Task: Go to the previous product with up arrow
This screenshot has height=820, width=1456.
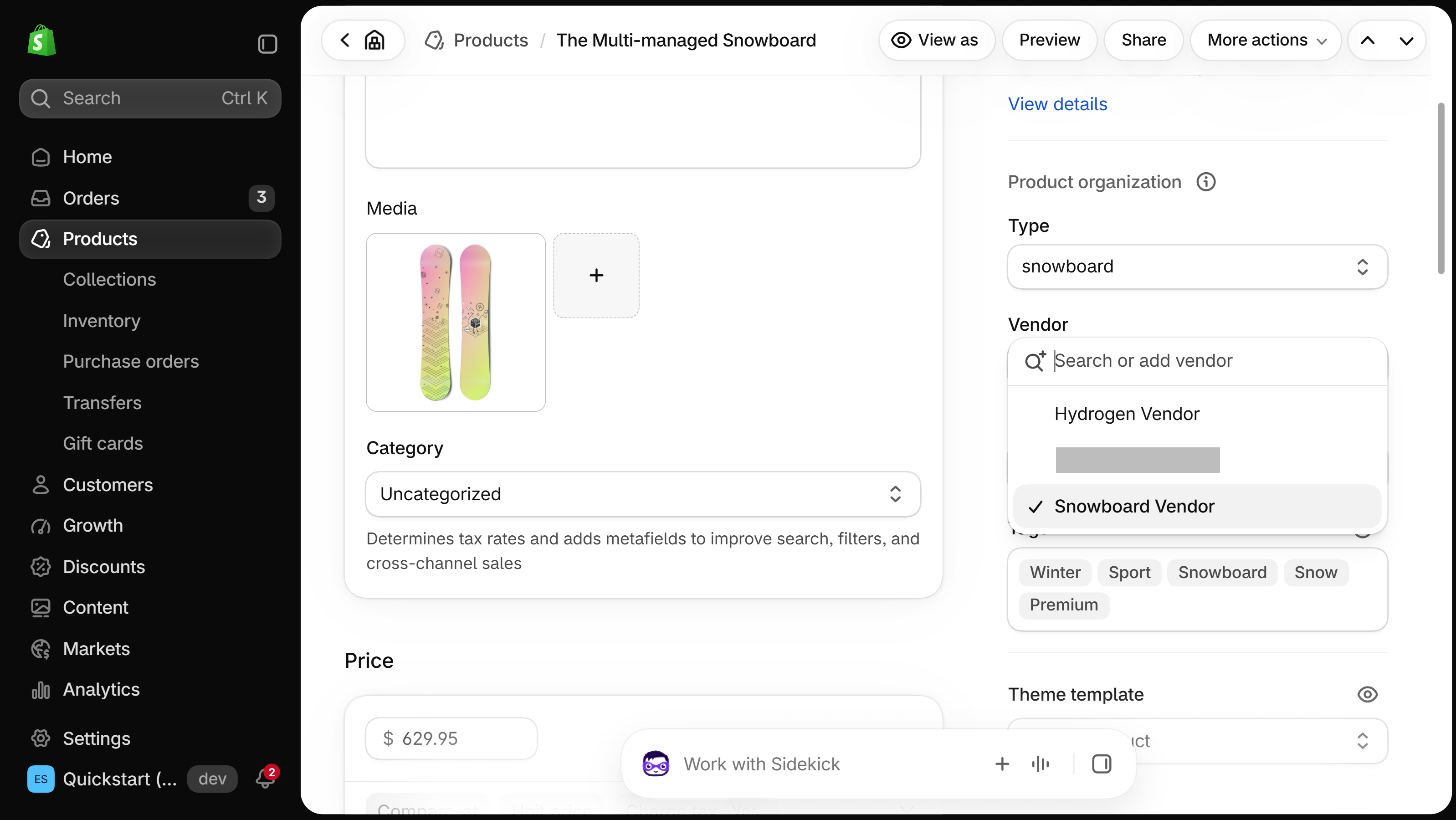Action: coord(1367,40)
